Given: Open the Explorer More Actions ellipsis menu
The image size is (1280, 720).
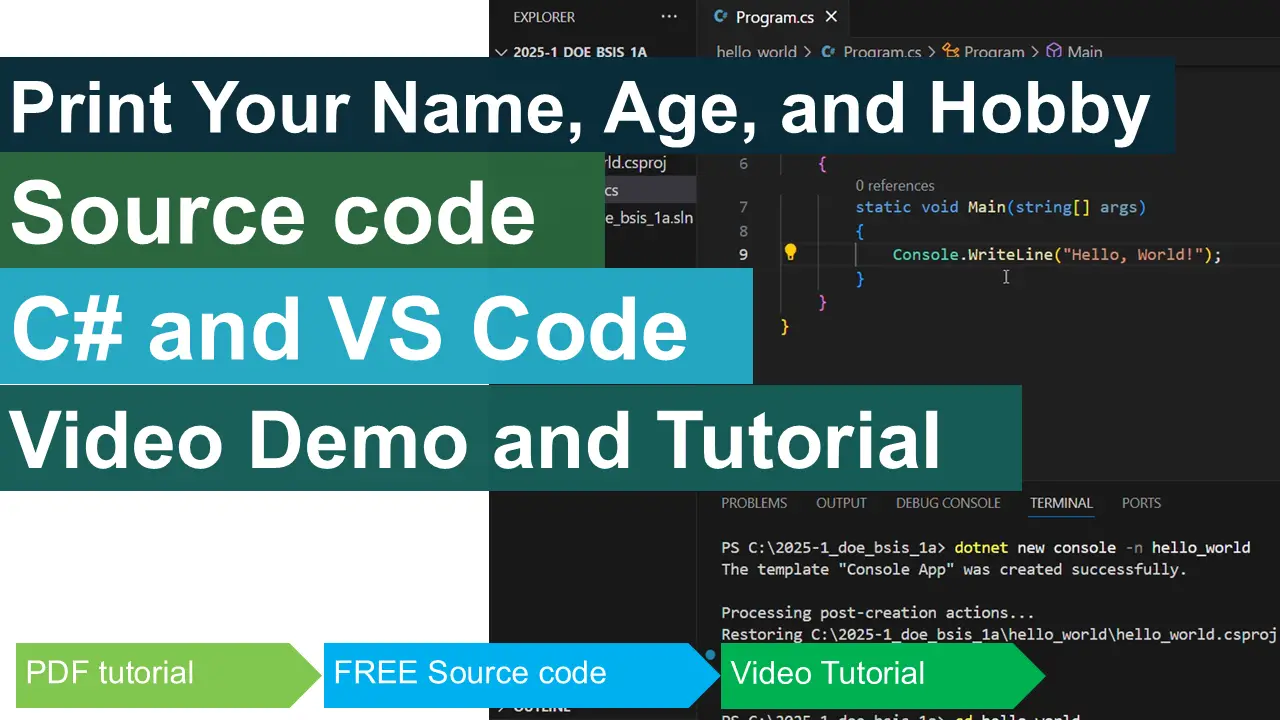Looking at the screenshot, I should point(669,17).
